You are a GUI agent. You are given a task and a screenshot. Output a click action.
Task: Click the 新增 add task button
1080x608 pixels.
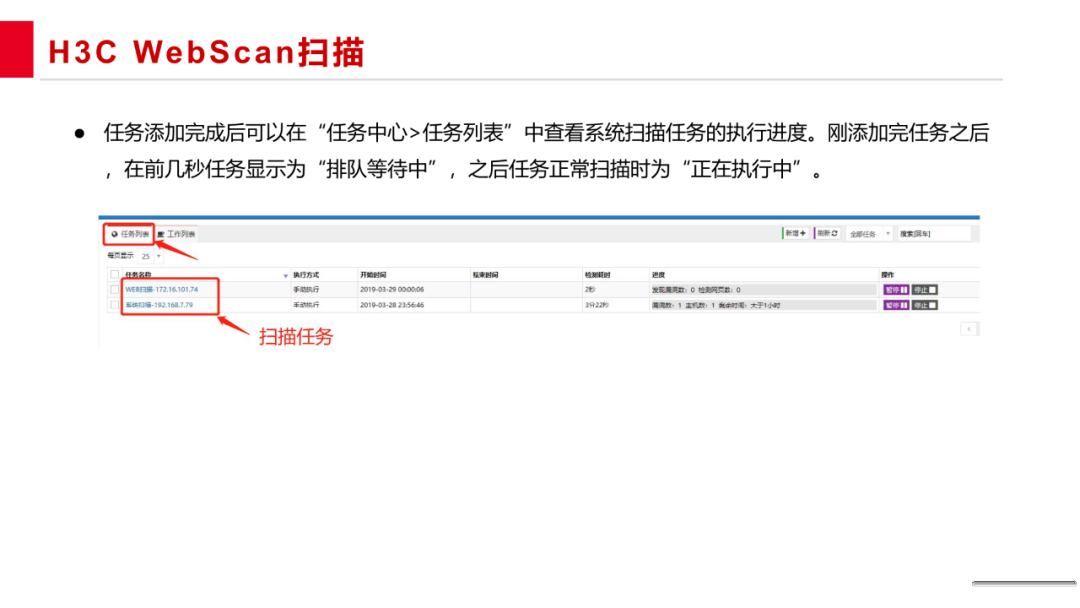[795, 233]
